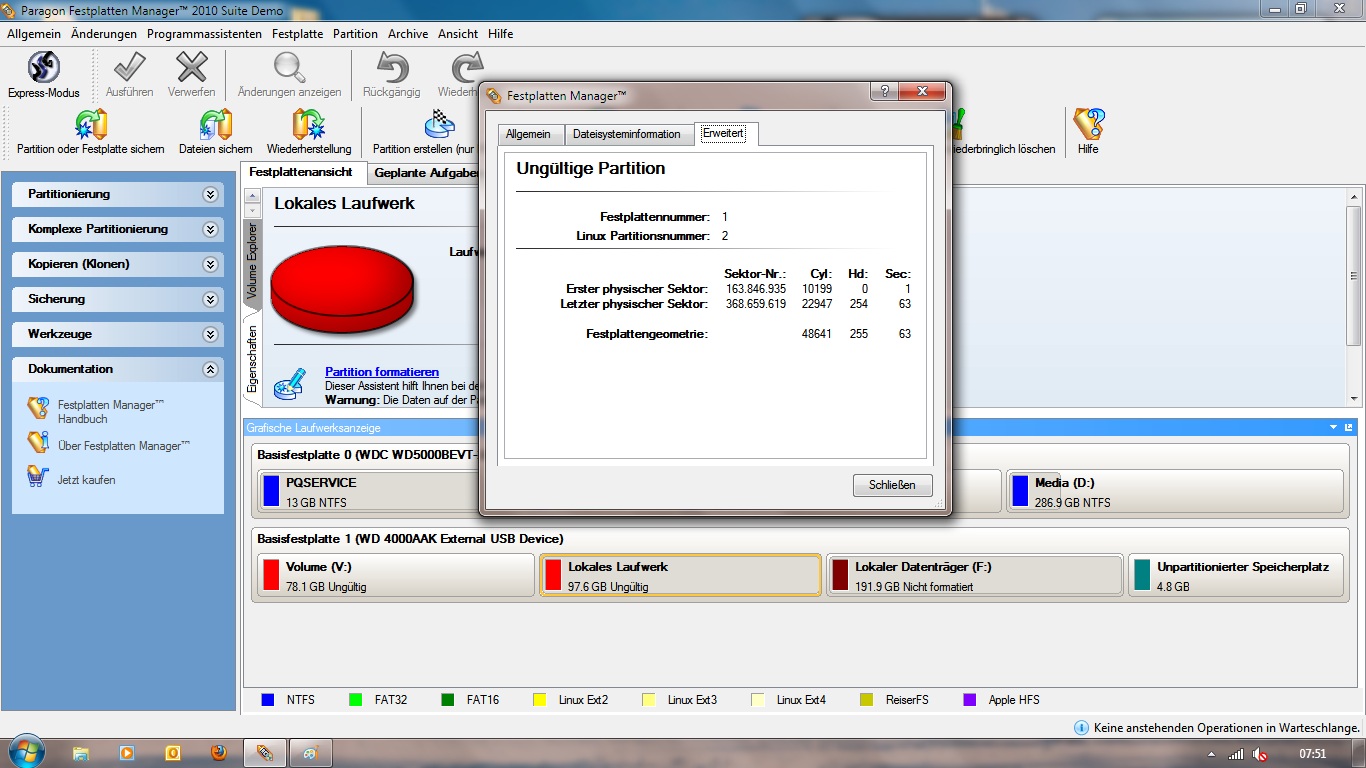Switch to Allgemein tab in dialog
The image size is (1366, 768).
click(528, 134)
